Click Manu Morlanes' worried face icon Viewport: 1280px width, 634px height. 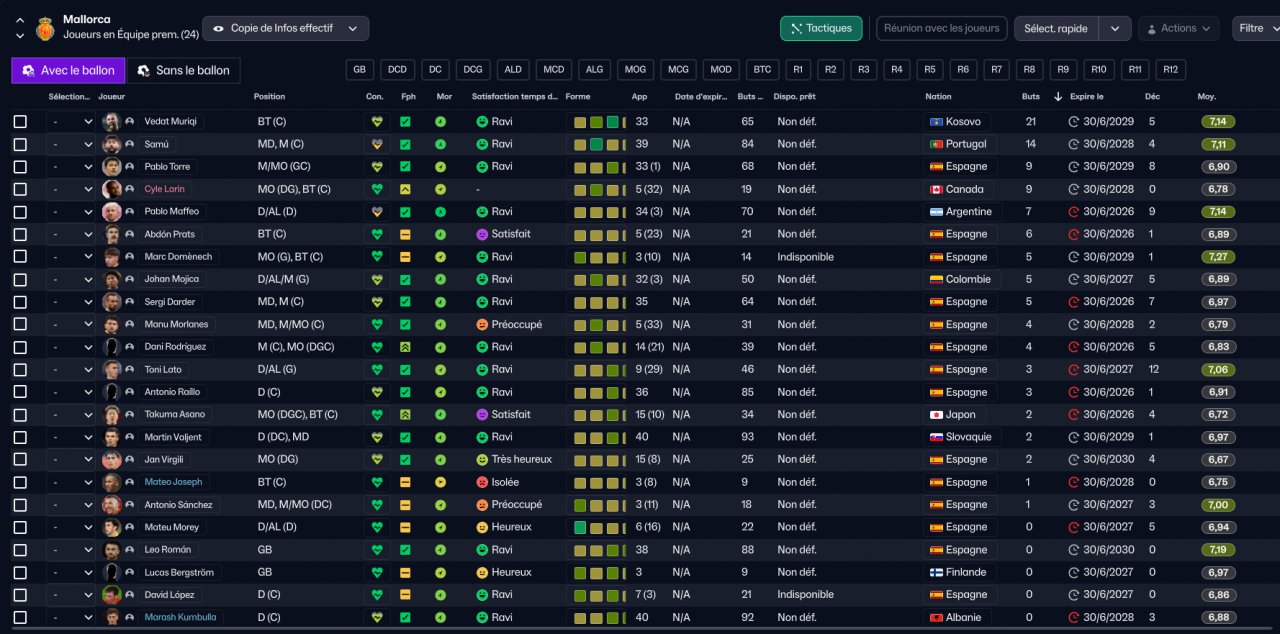coord(481,324)
